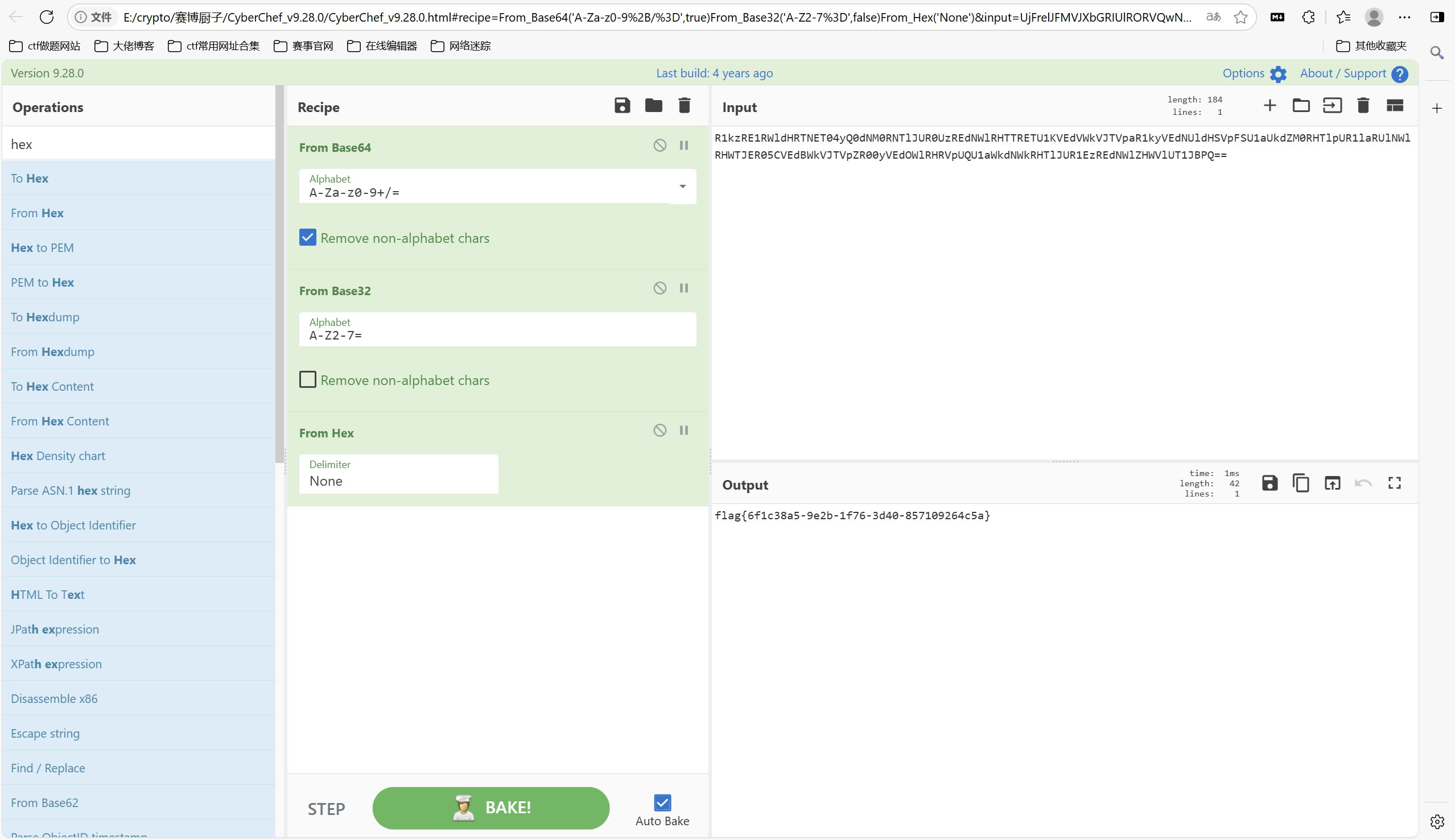The width and height of the screenshot is (1455, 840).
Task: Select Hex Density chart operation
Action: click(139, 456)
